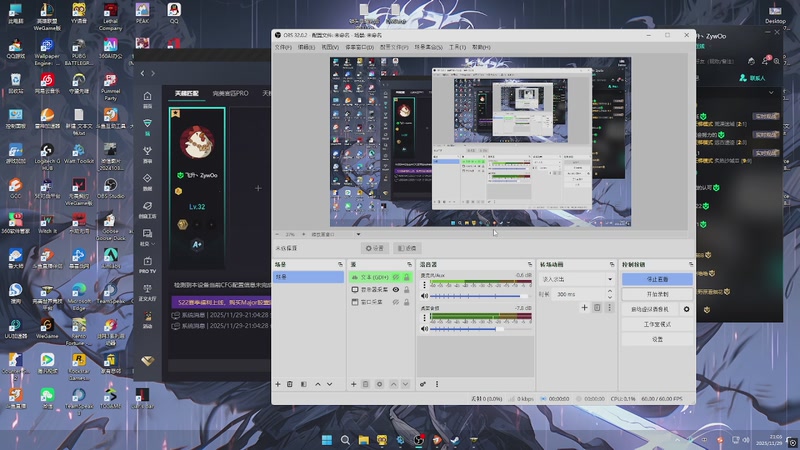The image size is (800, 450).
Task: Decrease transition duration with the down stepper
Action: (x=610, y=297)
